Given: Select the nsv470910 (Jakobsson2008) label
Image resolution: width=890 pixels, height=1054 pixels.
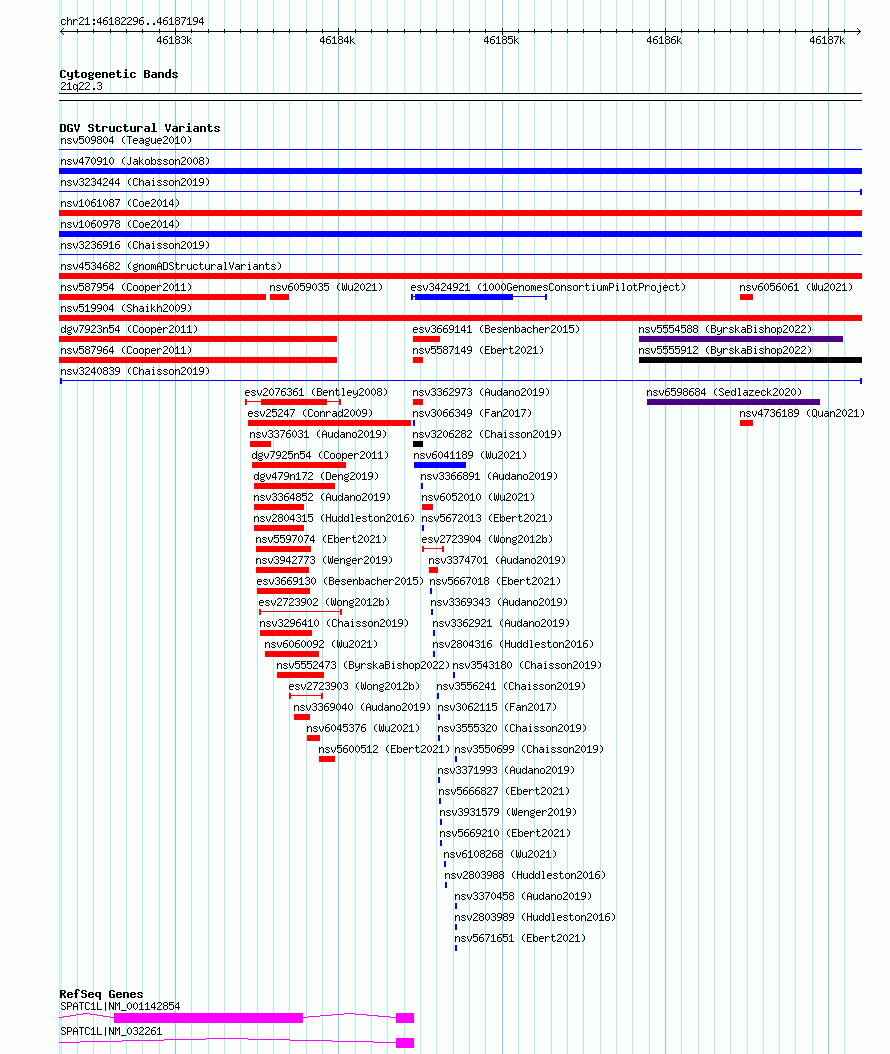Looking at the screenshot, I should 134,161.
